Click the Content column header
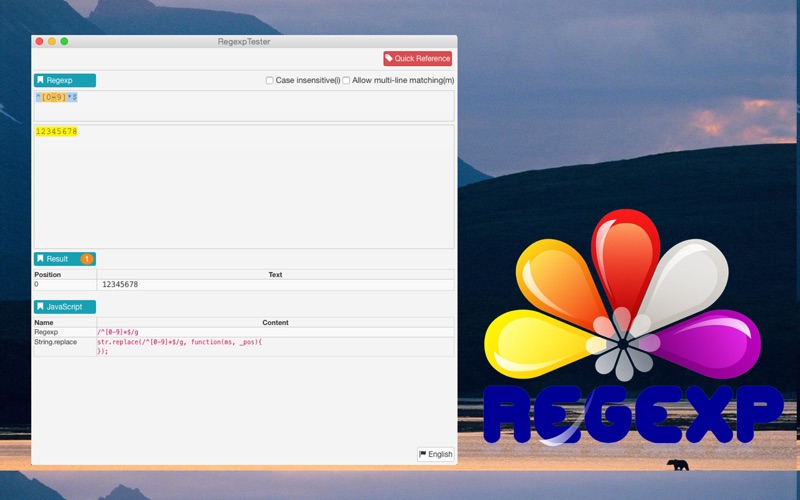This screenshot has height=500, width=800. point(275,322)
